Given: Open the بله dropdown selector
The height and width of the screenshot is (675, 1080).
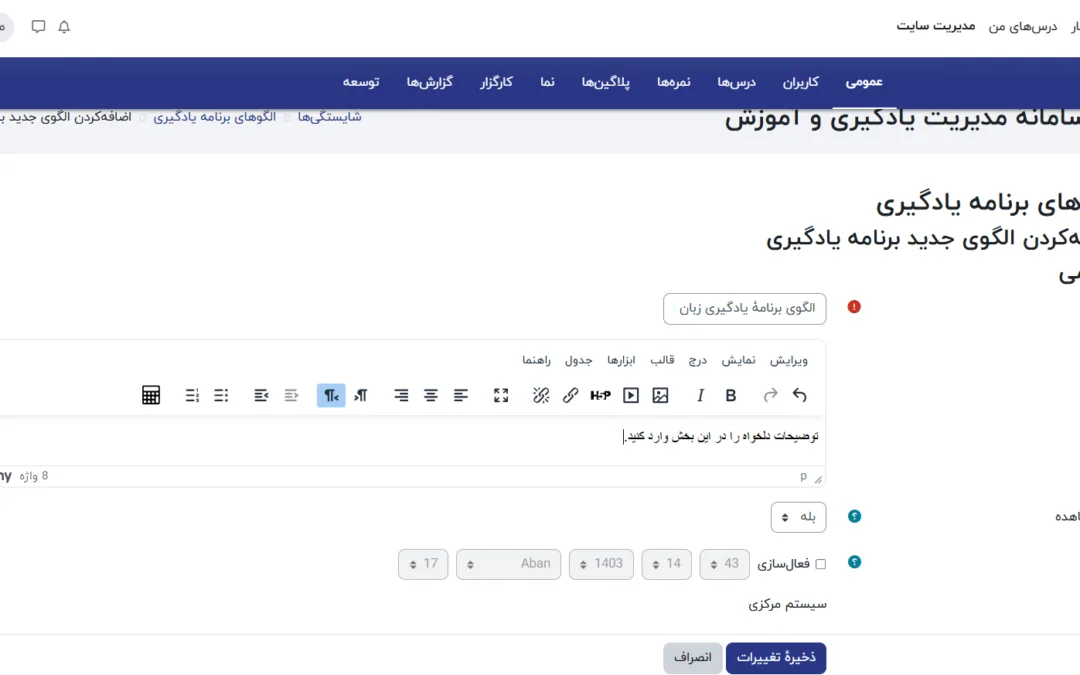Looking at the screenshot, I should pyautogui.click(x=798, y=517).
